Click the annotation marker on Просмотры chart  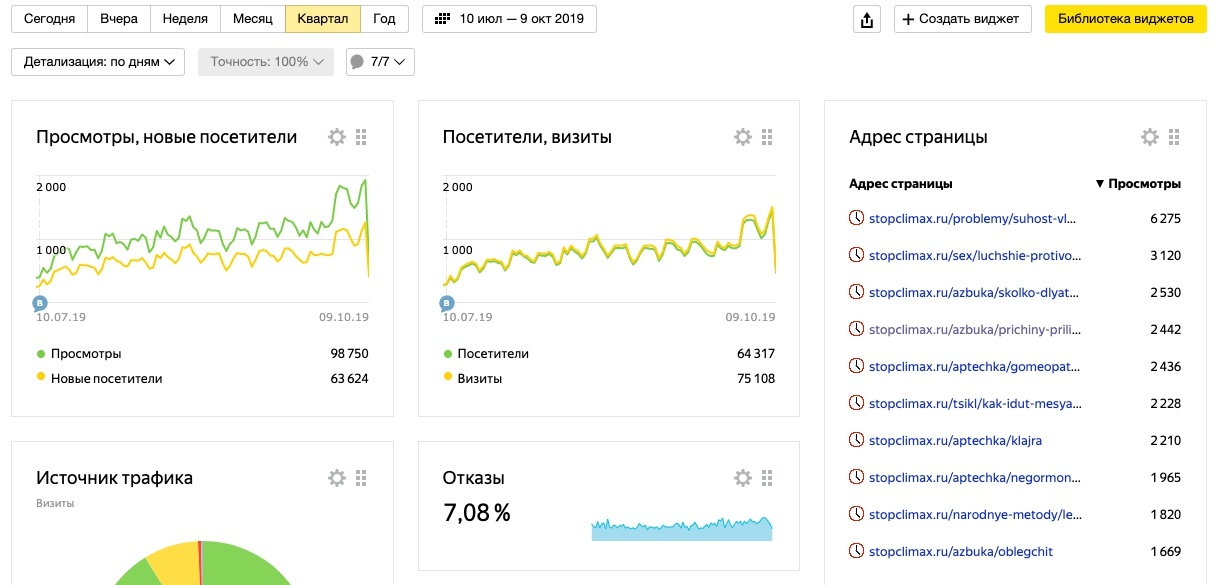tap(40, 302)
